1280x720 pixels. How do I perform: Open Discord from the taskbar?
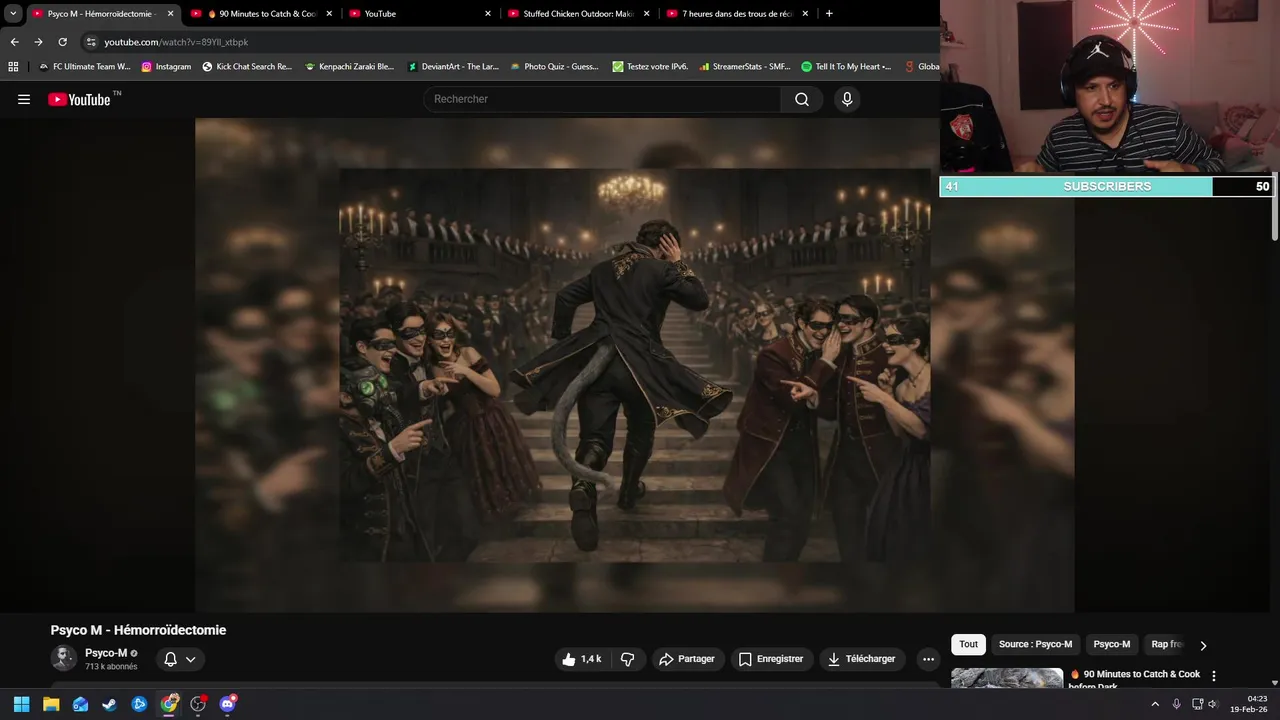[228, 704]
